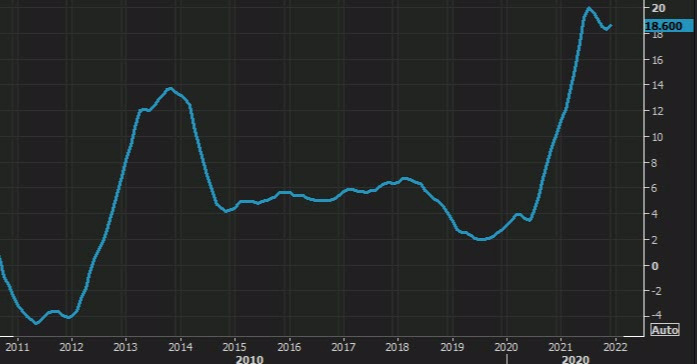Click the line's late-2013 peak near 14
The image size is (697, 364).
point(169,89)
